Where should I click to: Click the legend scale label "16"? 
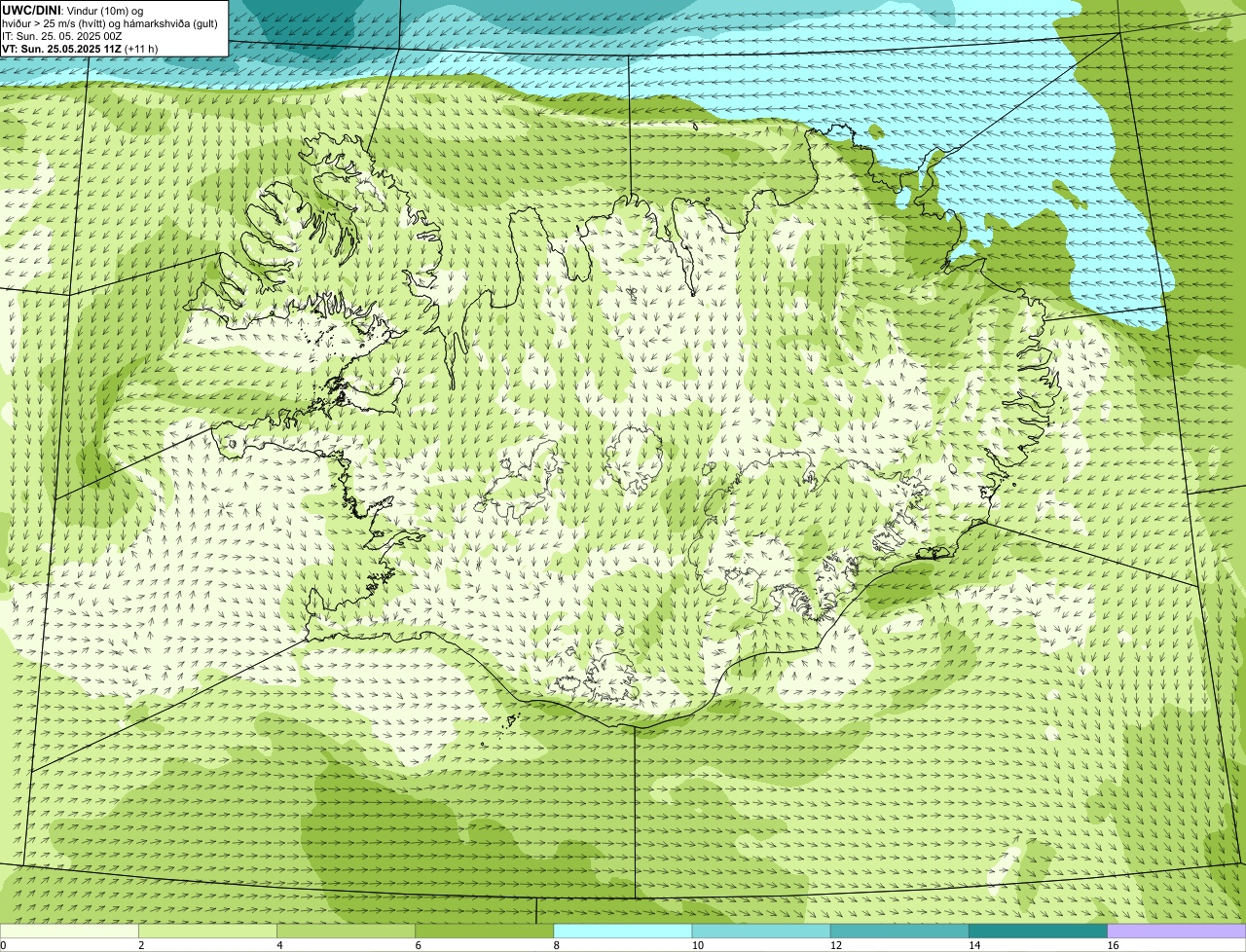[1113, 945]
